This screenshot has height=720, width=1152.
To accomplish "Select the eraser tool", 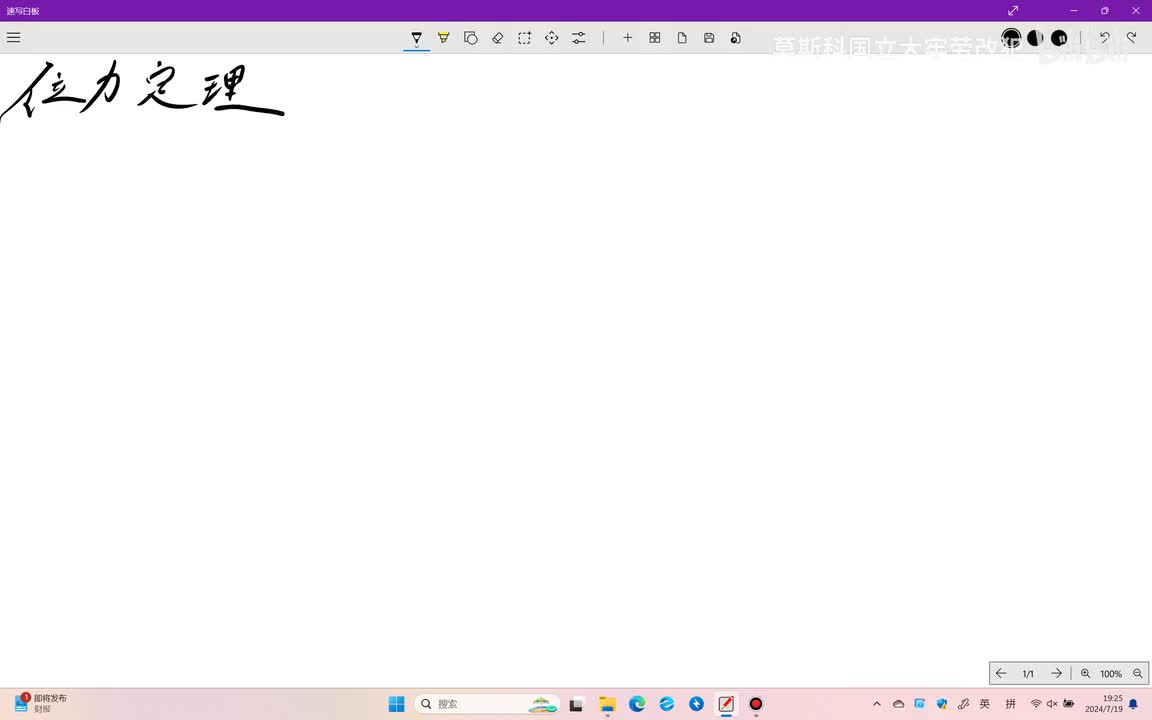I will pos(497,37).
